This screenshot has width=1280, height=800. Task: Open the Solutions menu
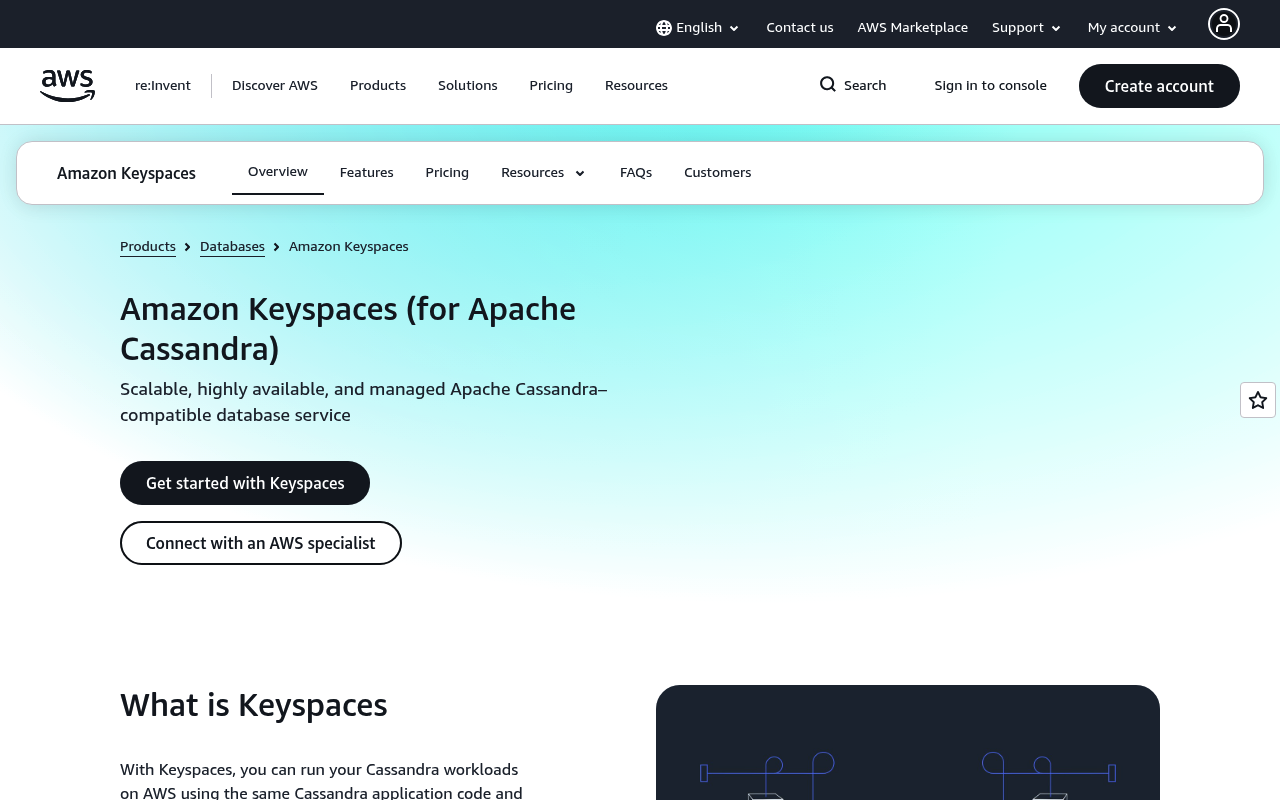[x=468, y=86]
